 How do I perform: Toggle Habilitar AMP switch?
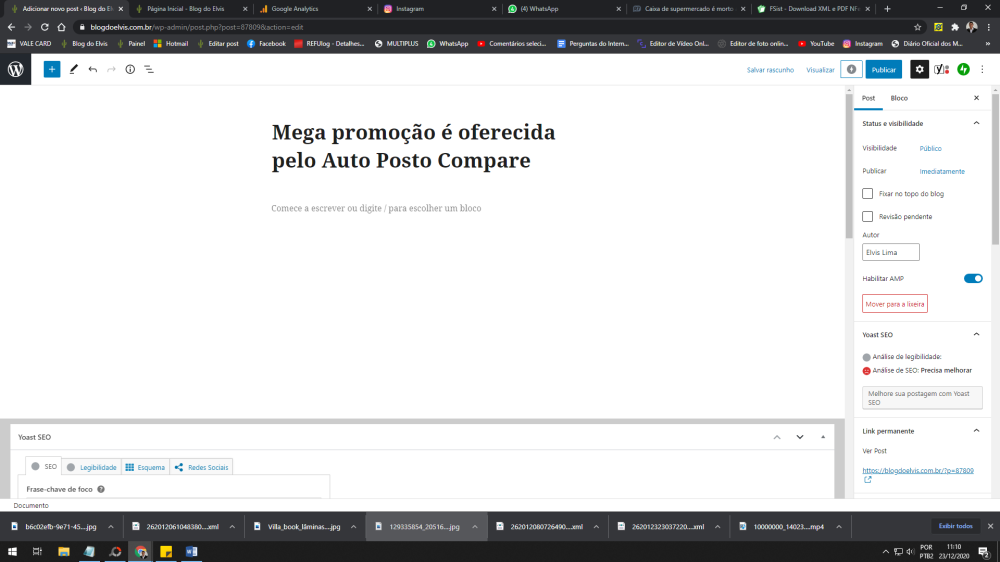(x=973, y=279)
